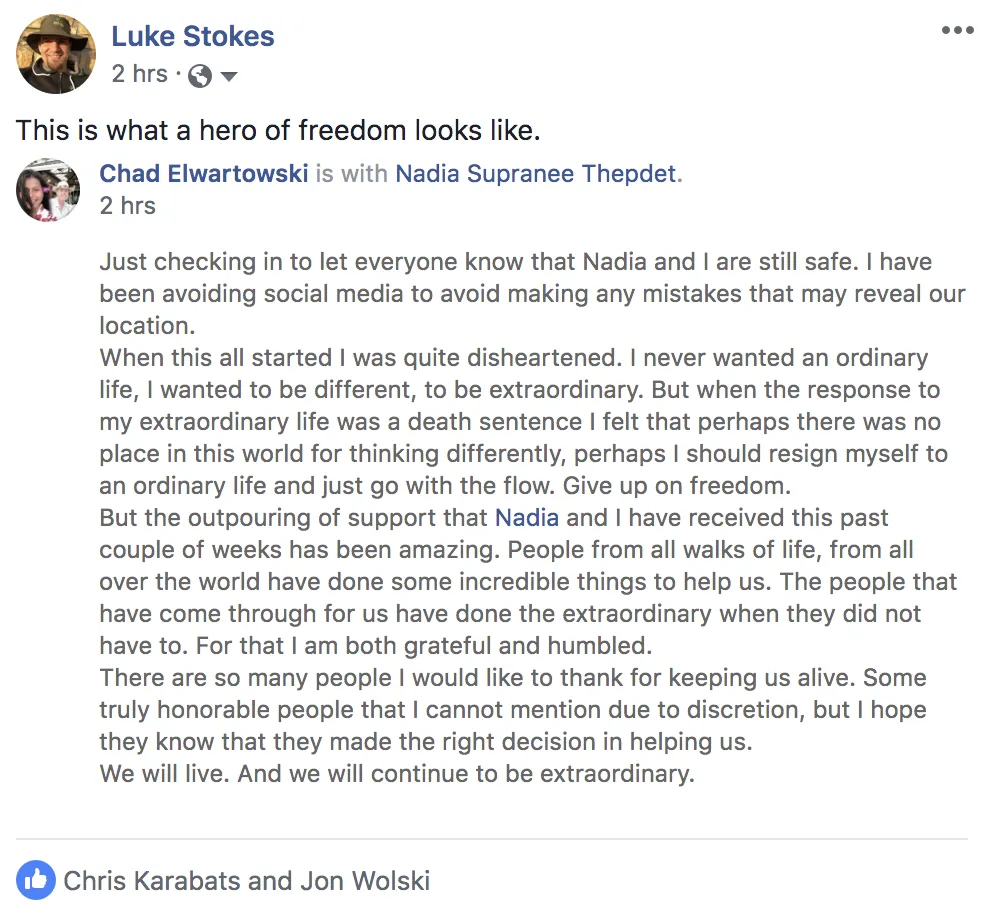Click the 'is with' tagging text
986x920 pixels.
(x=352, y=174)
